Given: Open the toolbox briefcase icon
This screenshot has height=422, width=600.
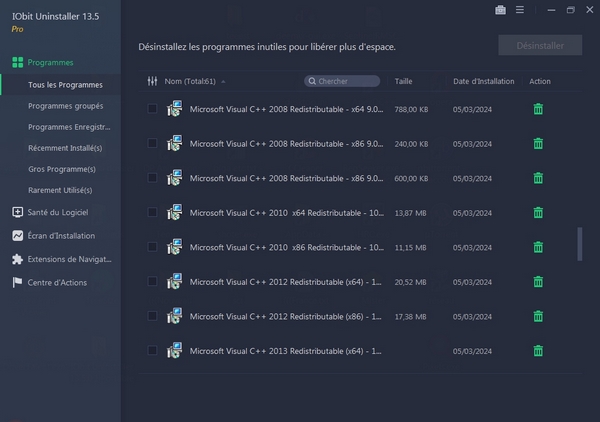Looking at the screenshot, I should point(500,10).
